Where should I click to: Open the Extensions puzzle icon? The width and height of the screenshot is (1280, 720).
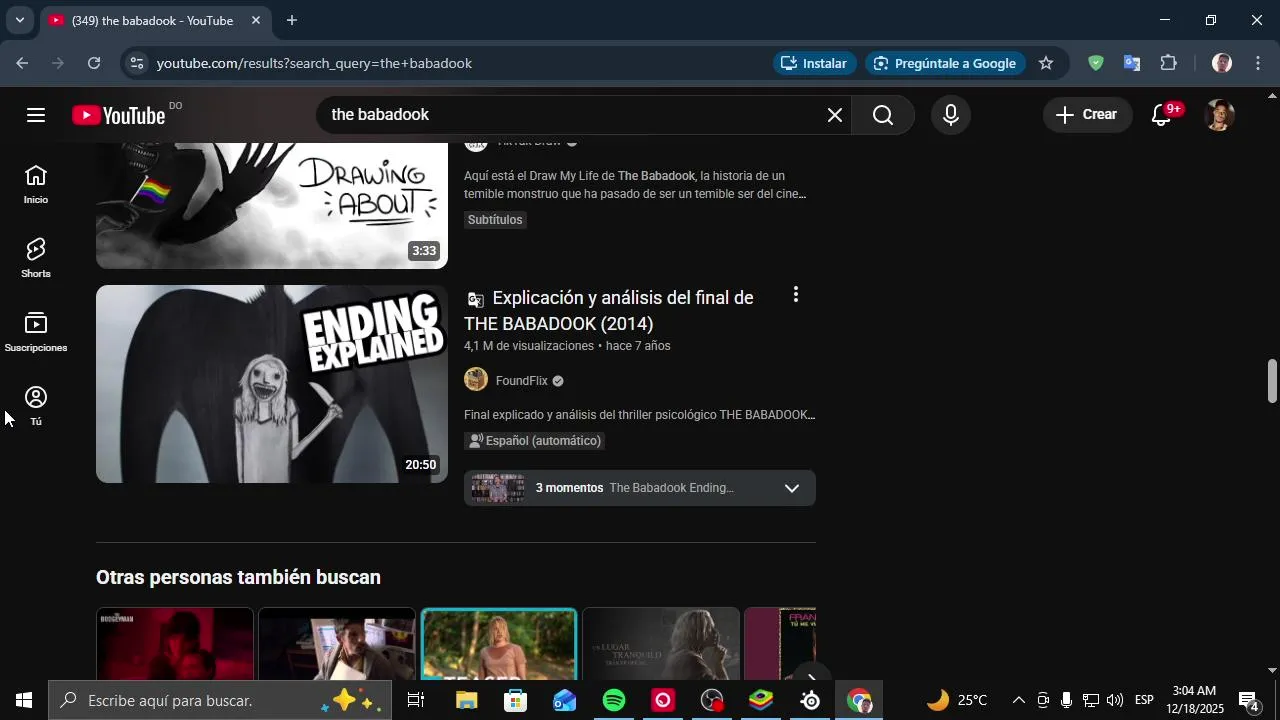pyautogui.click(x=1168, y=63)
